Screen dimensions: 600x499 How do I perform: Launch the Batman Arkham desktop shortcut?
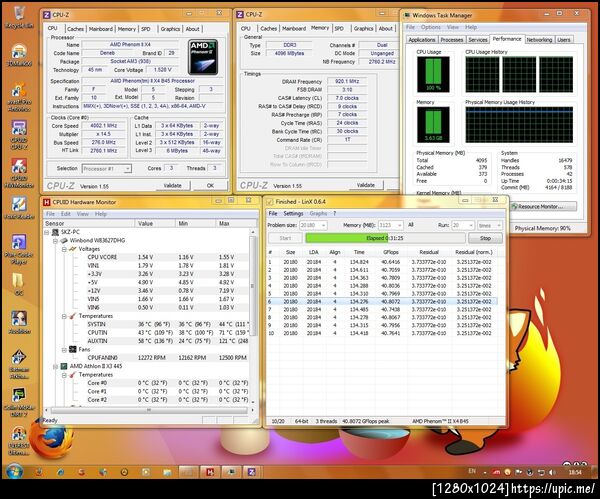click(19, 364)
